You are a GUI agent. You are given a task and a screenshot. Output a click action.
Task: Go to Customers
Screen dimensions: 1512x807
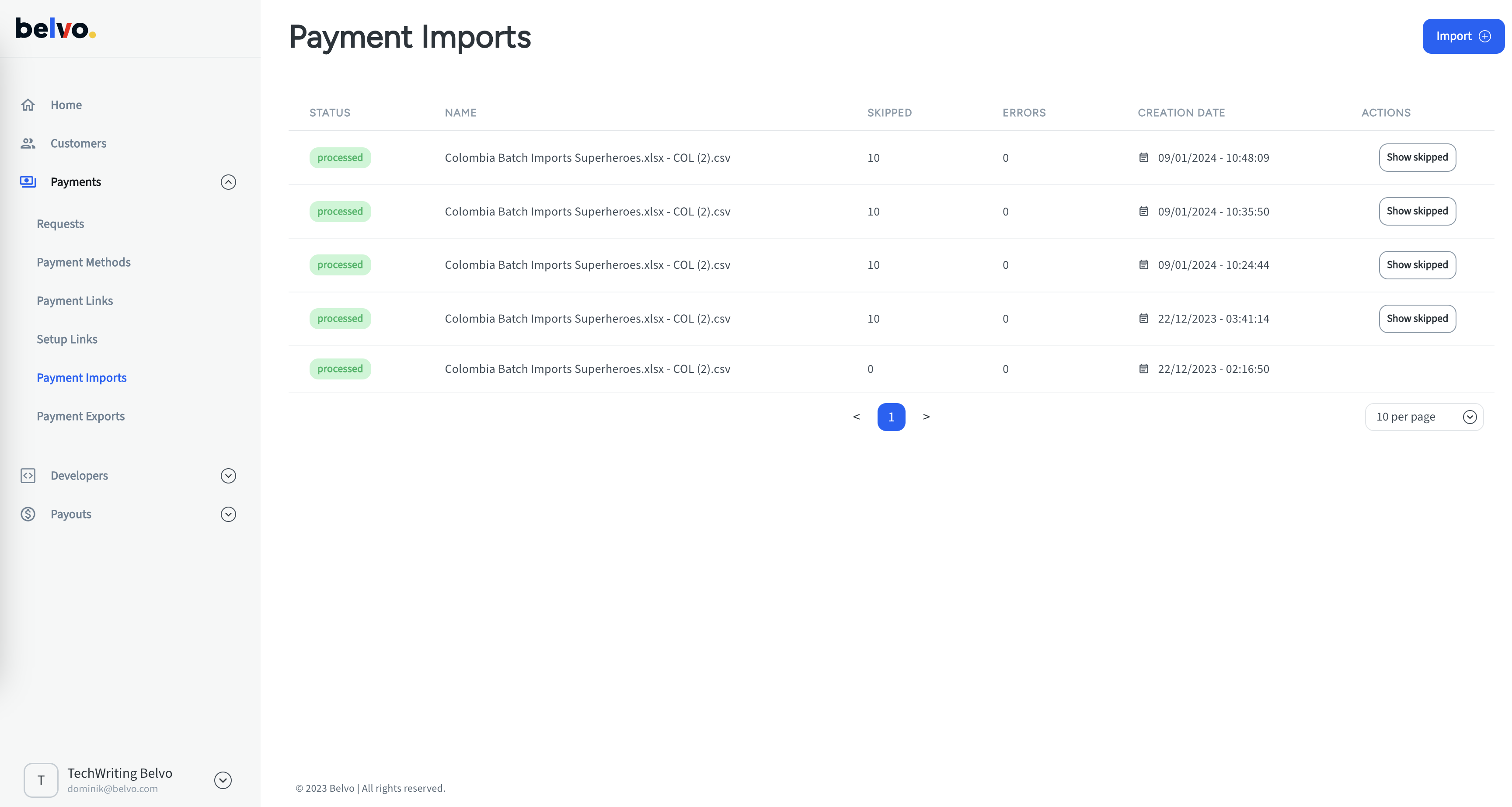coord(78,143)
